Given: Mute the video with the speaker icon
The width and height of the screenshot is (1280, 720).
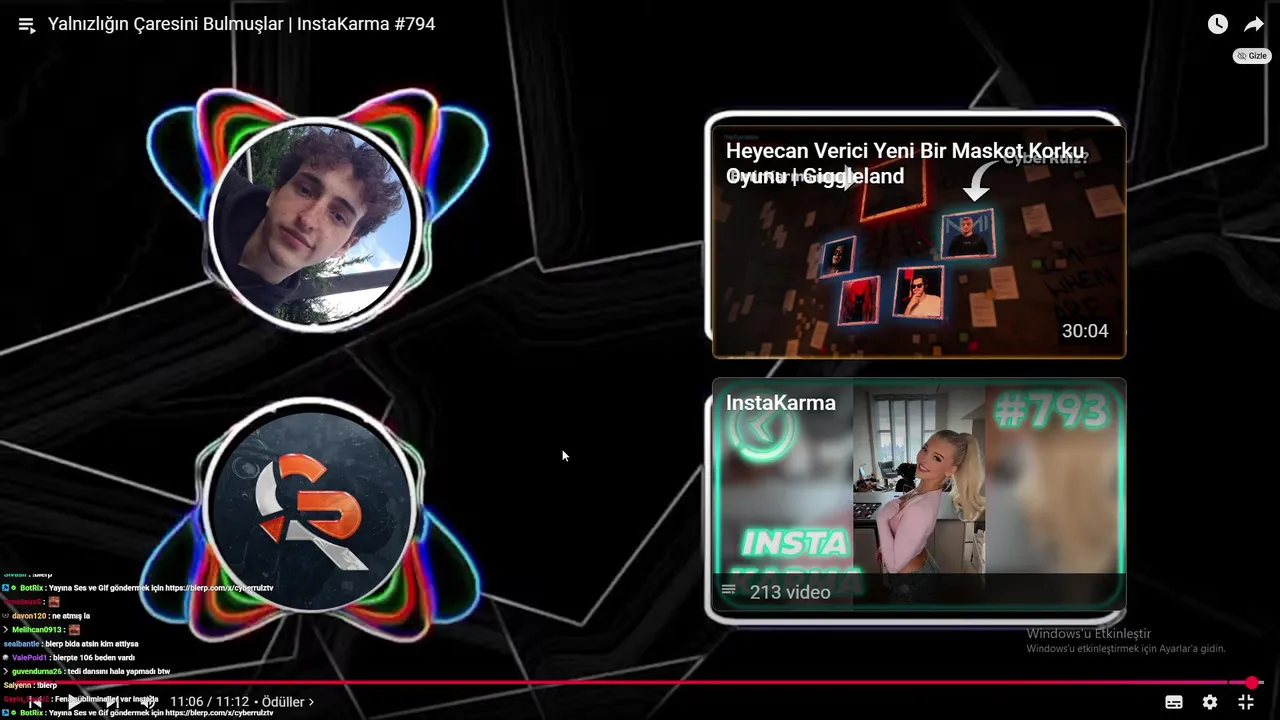Looking at the screenshot, I should point(148,702).
